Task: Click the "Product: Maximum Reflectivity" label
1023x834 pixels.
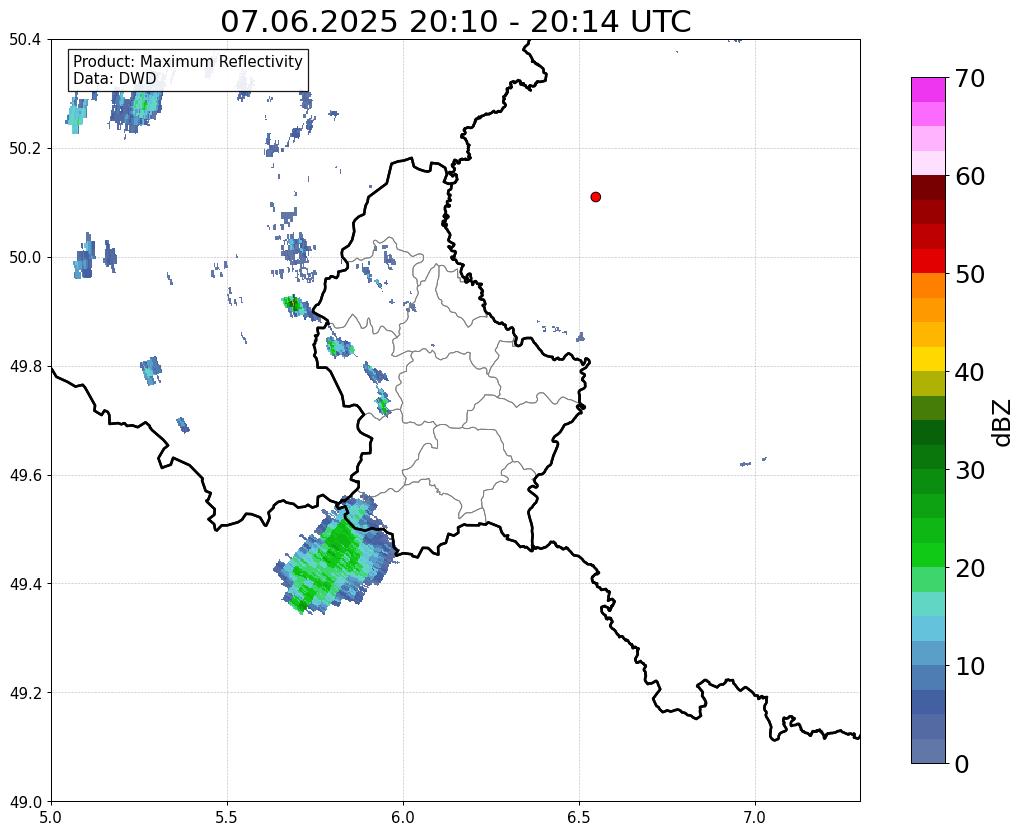Action: point(188,61)
